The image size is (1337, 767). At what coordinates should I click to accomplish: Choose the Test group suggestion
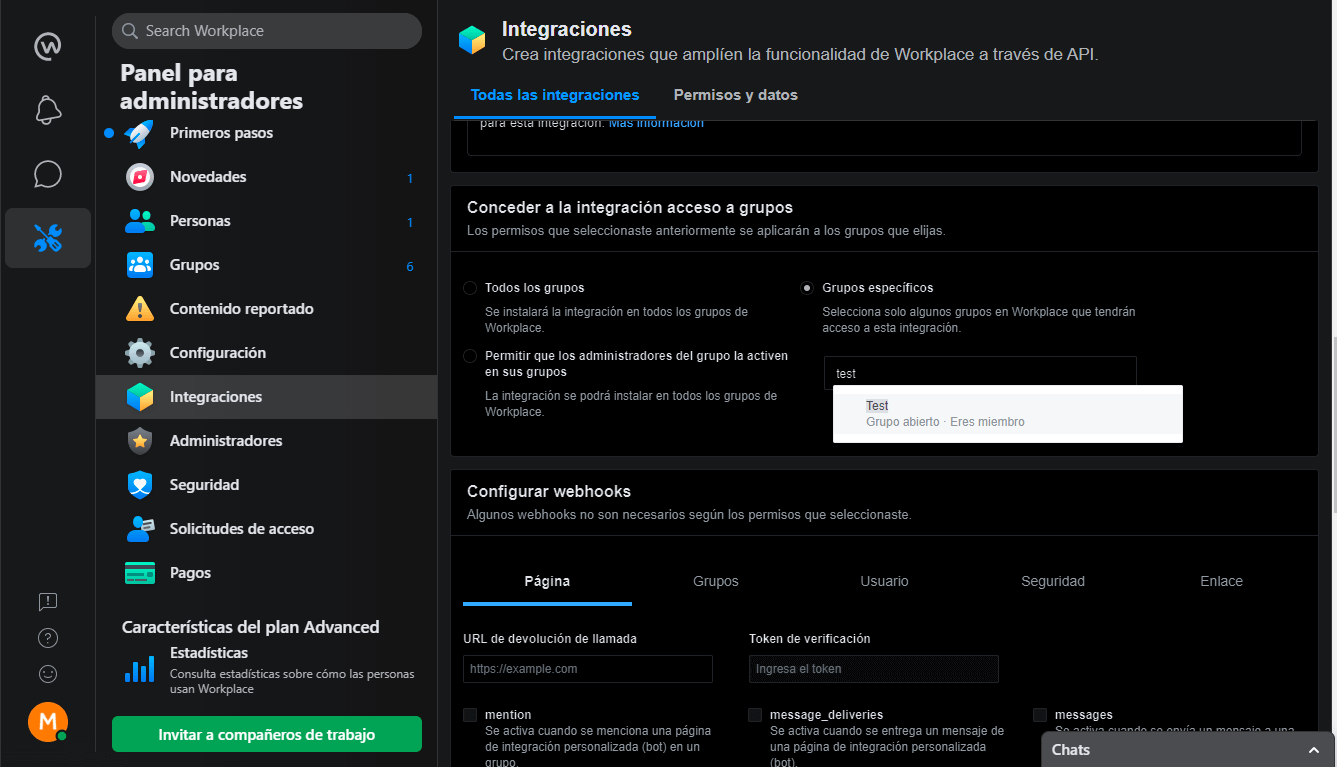1008,413
